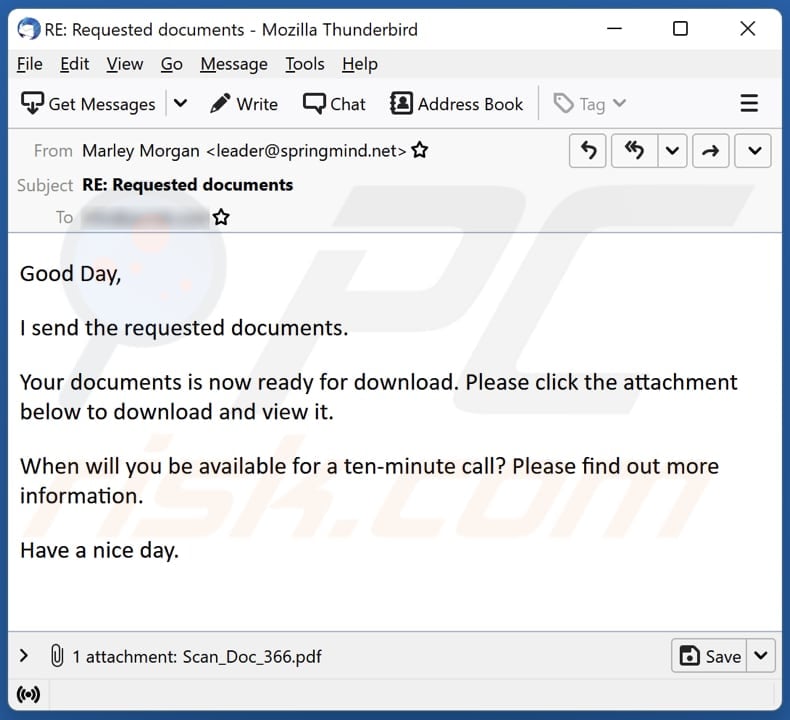
Task: Open the Get Messages dropdown arrow
Action: tap(180, 104)
